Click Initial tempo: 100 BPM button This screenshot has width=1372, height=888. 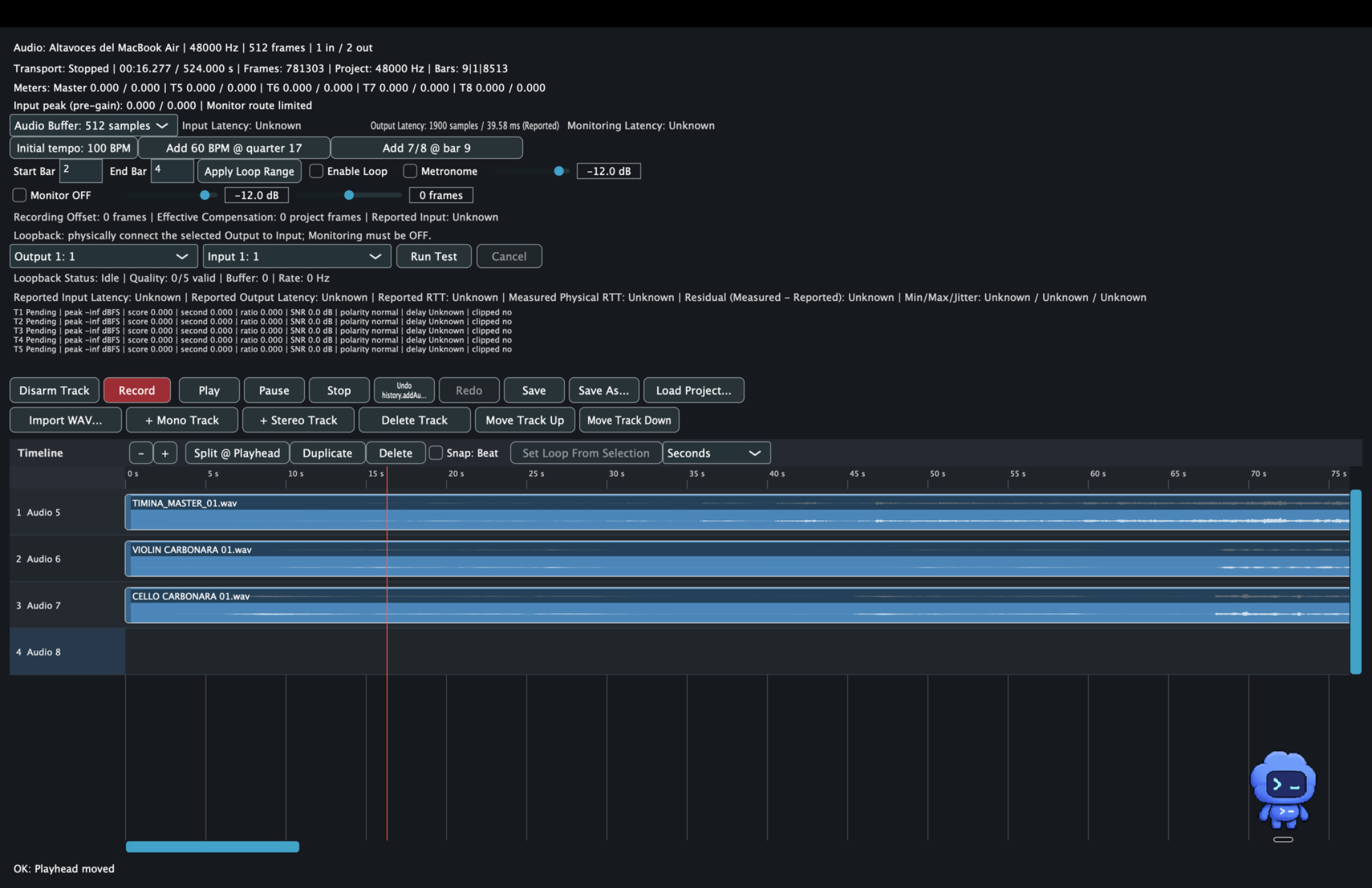(x=74, y=148)
